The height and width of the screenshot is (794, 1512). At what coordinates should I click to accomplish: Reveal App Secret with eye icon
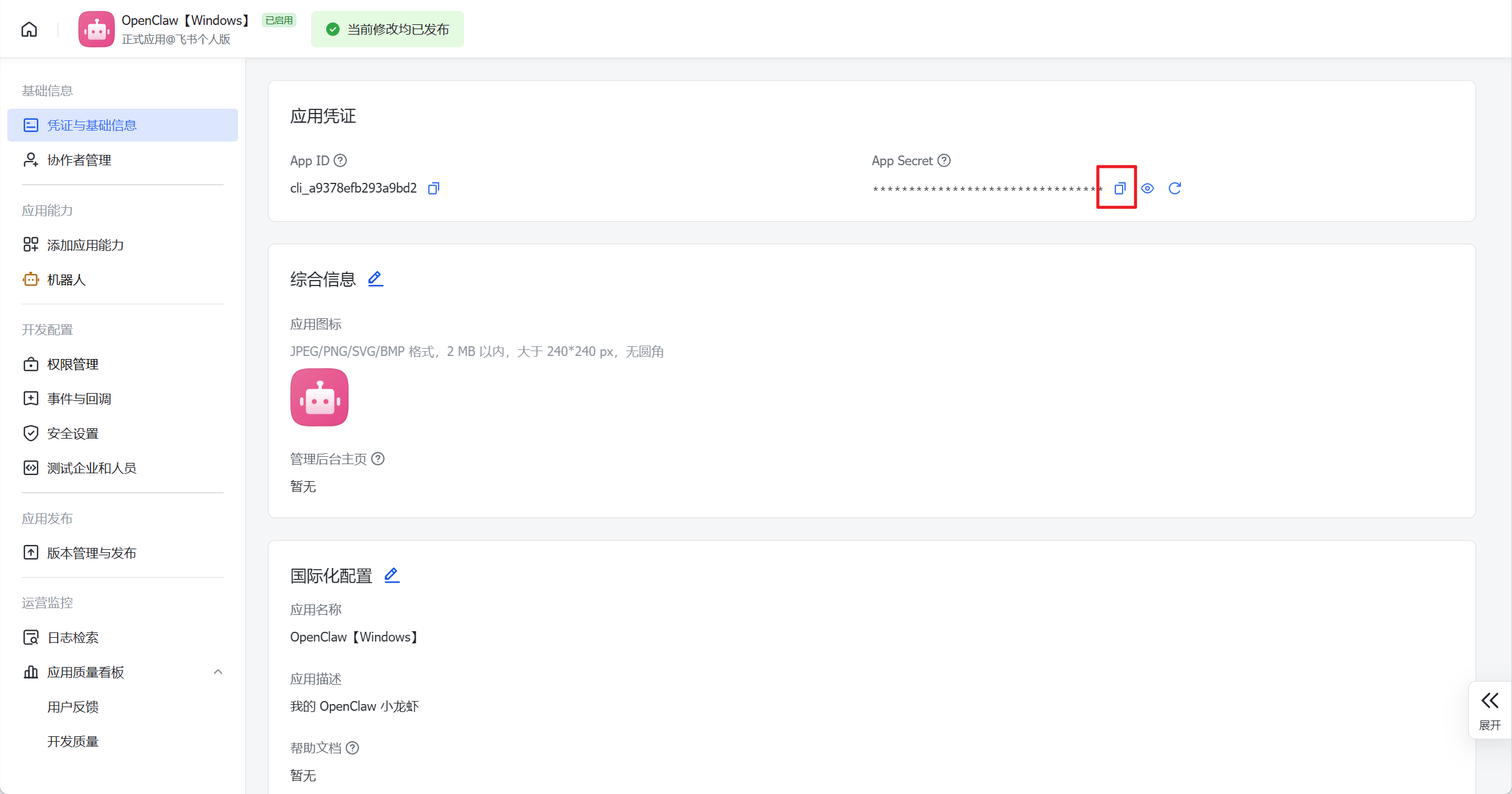[x=1147, y=188]
